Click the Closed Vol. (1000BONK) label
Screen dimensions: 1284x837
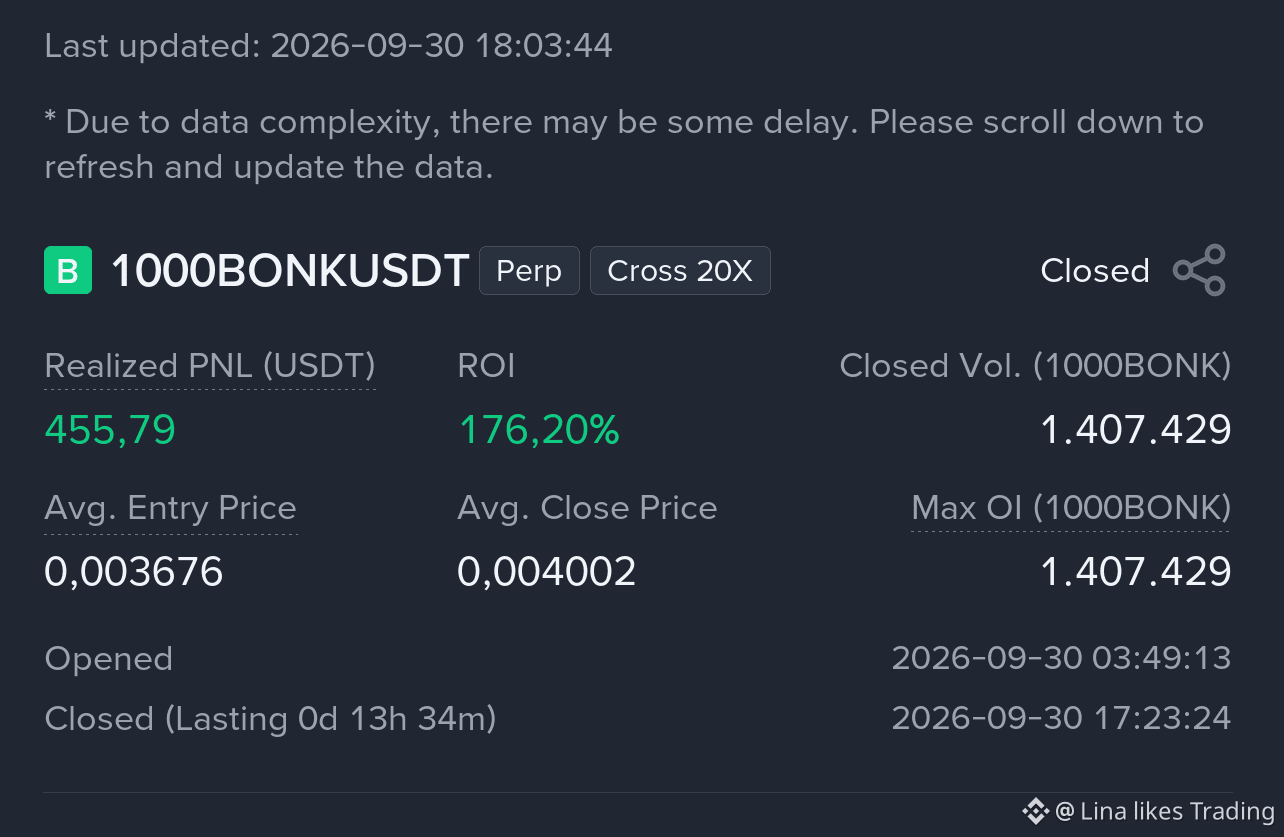(x=1035, y=366)
